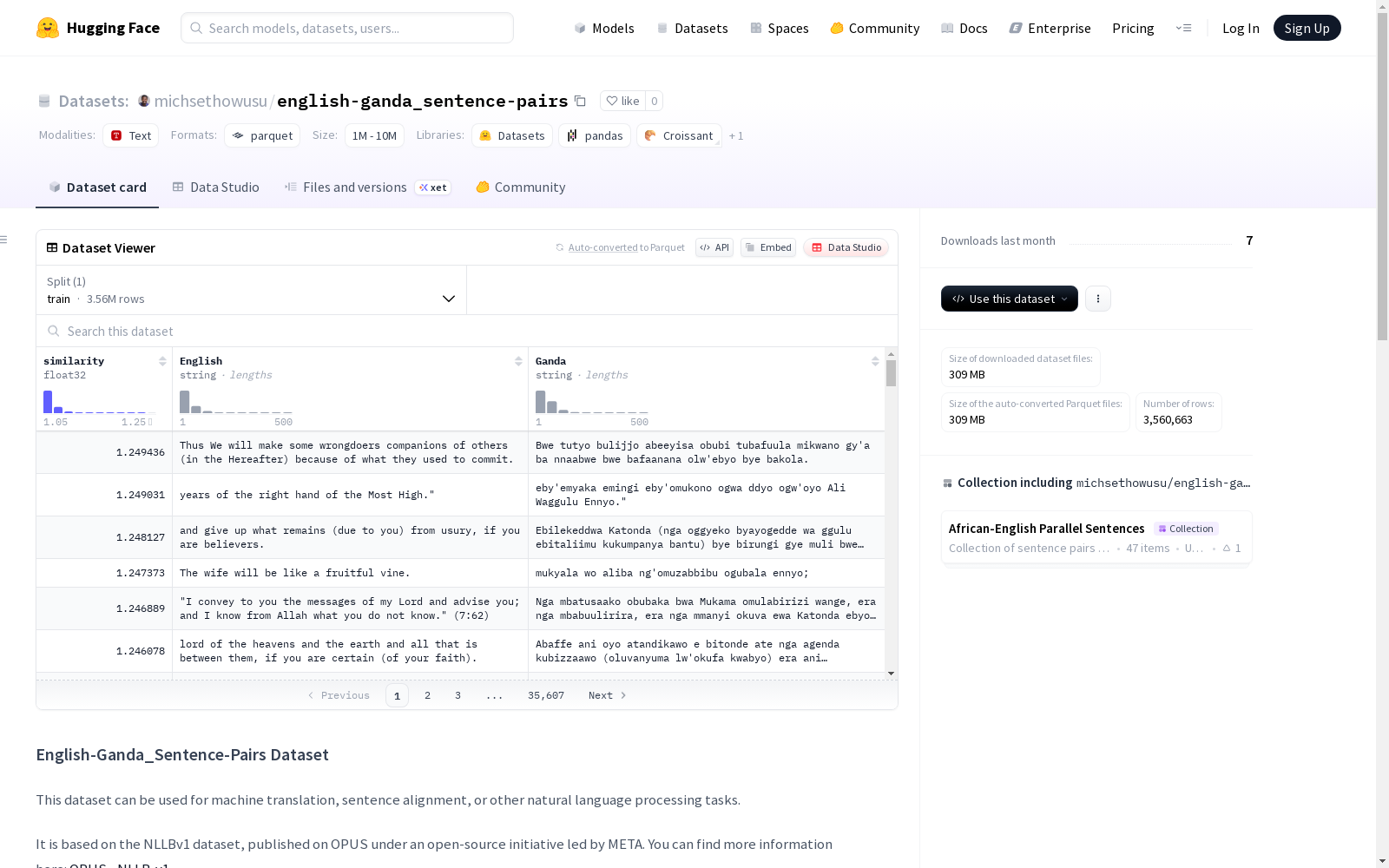Jump to last page 35,607
The width and height of the screenshot is (1389, 868).
click(546, 695)
